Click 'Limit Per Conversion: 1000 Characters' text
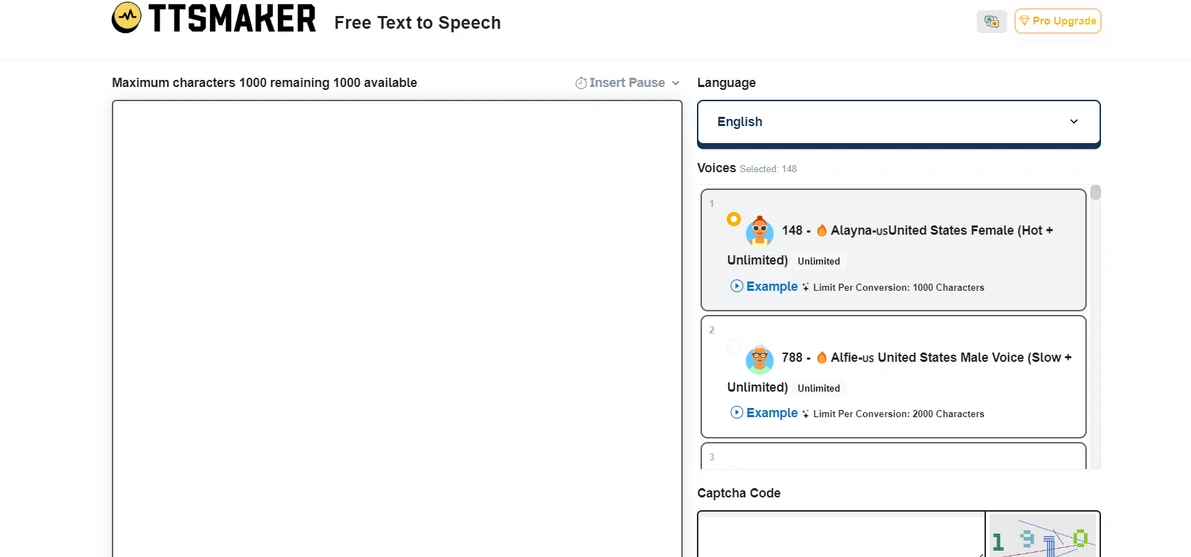 [899, 288]
